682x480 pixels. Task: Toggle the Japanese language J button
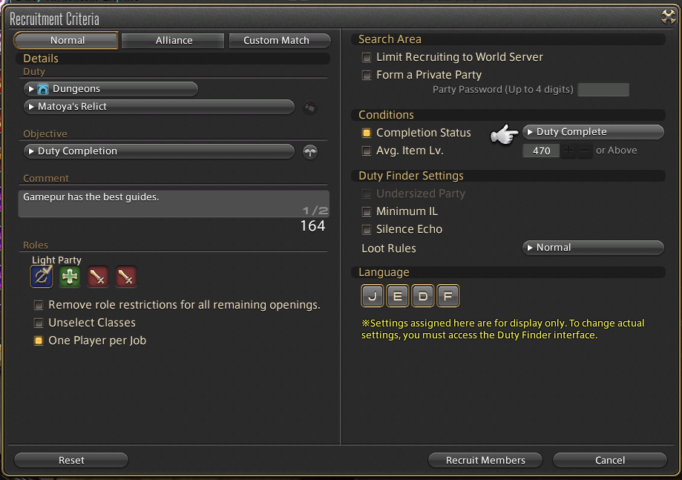(x=372, y=296)
